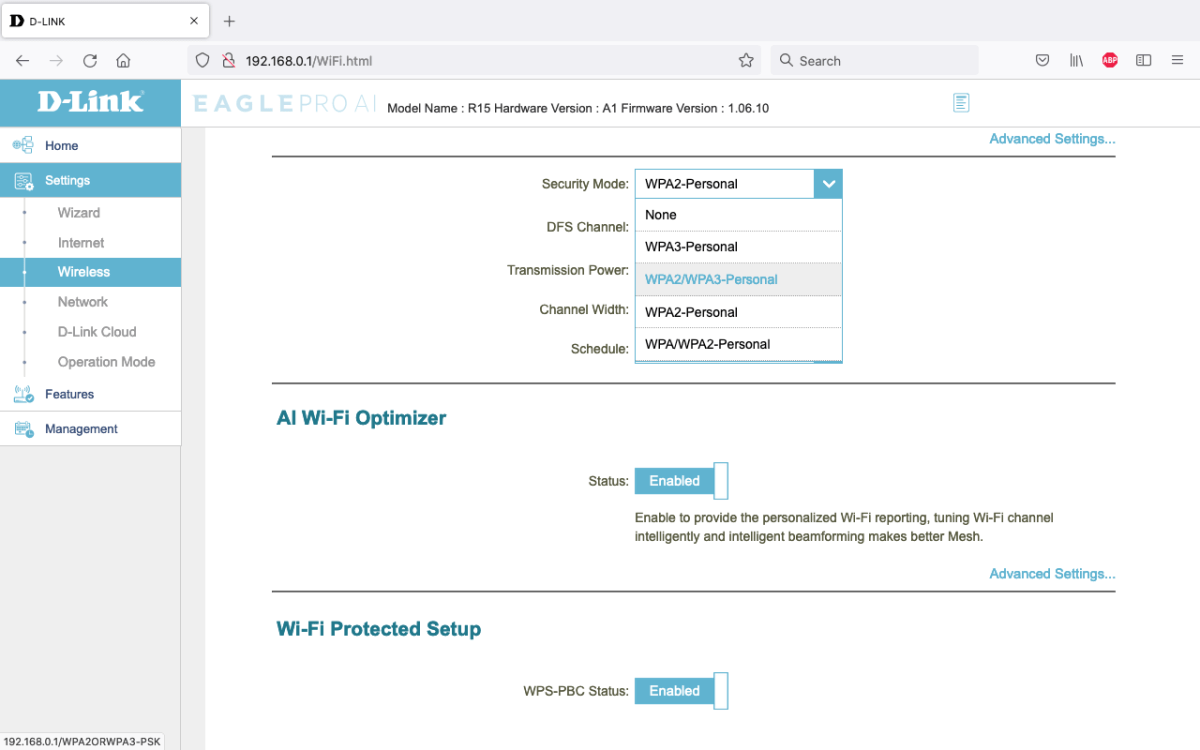Open Home in the sidebar menu

pyautogui.click(x=90, y=146)
